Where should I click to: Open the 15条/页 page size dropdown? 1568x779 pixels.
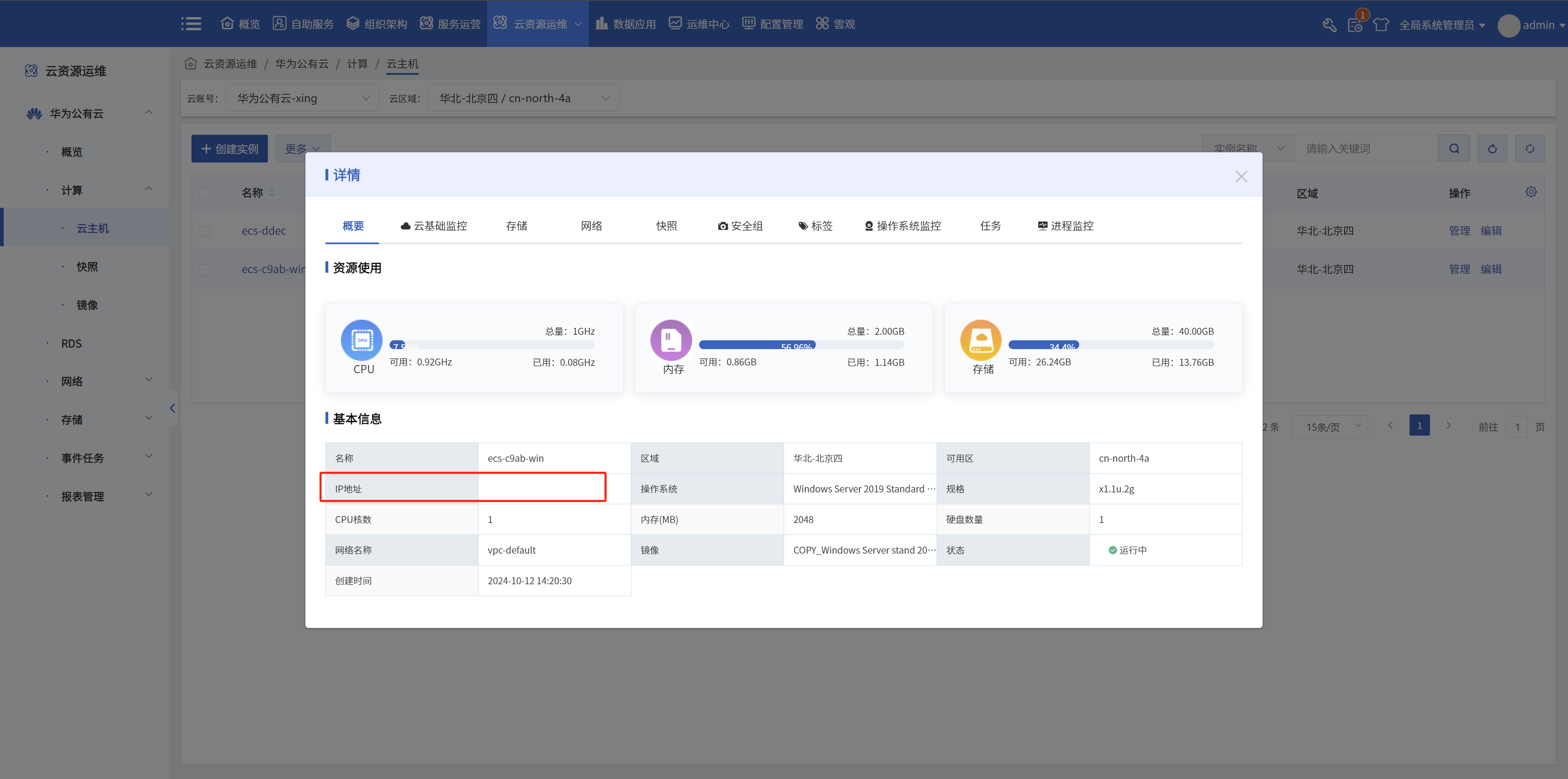[x=1329, y=427]
